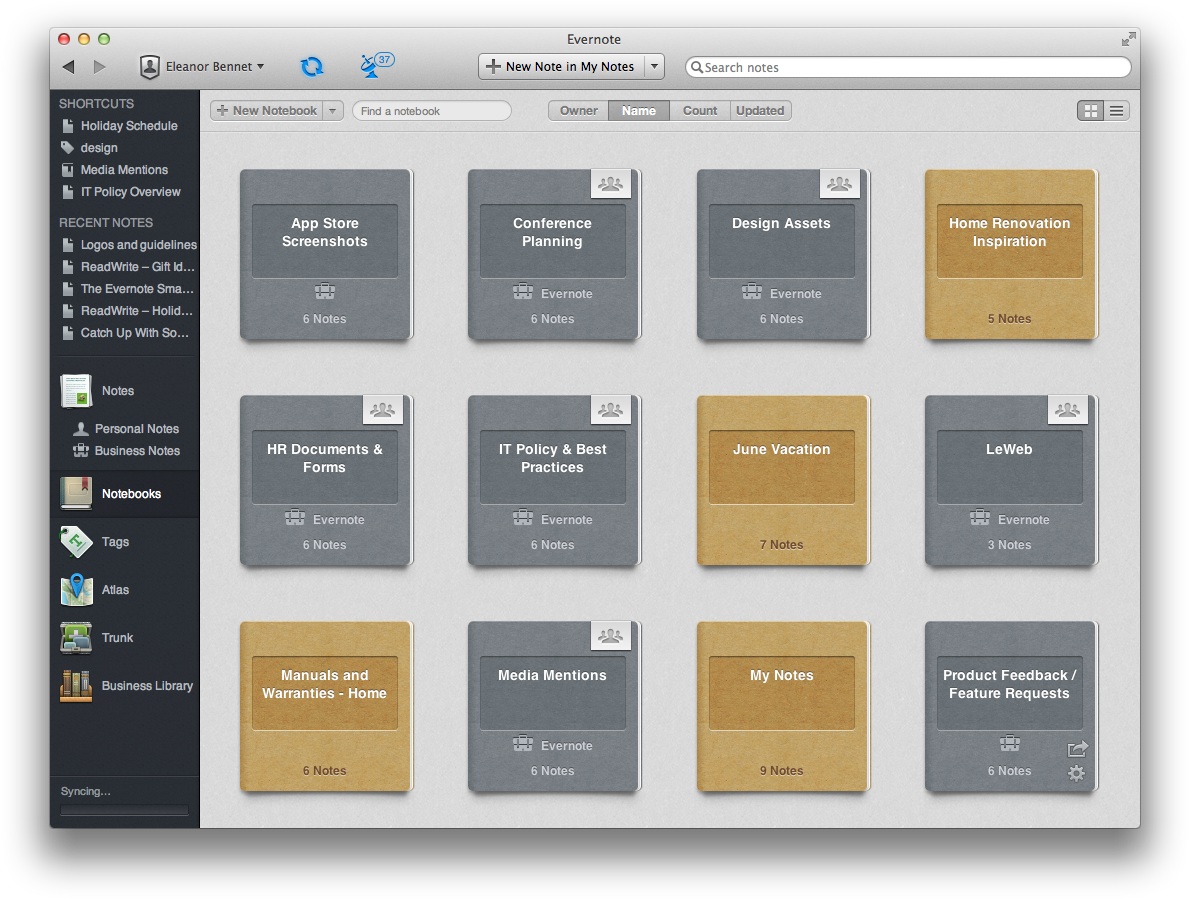Screen dimensions: 1189x899
Task: Click the sync icon in toolbar
Action: click(x=312, y=67)
